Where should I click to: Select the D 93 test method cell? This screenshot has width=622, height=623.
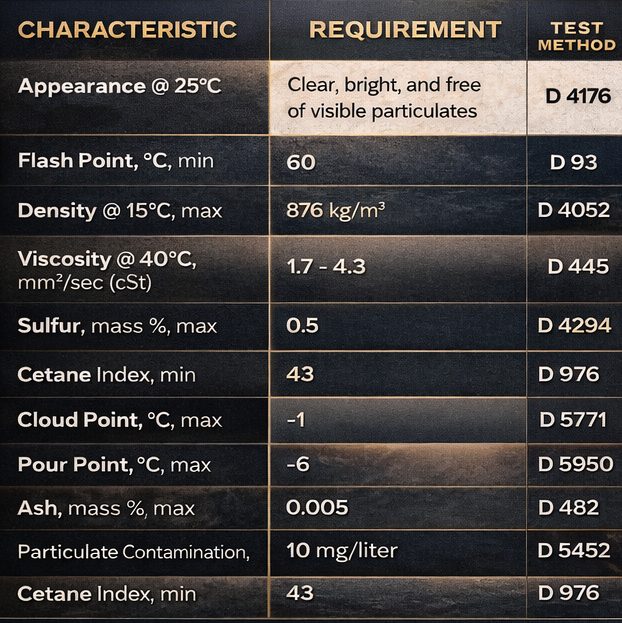tap(574, 161)
